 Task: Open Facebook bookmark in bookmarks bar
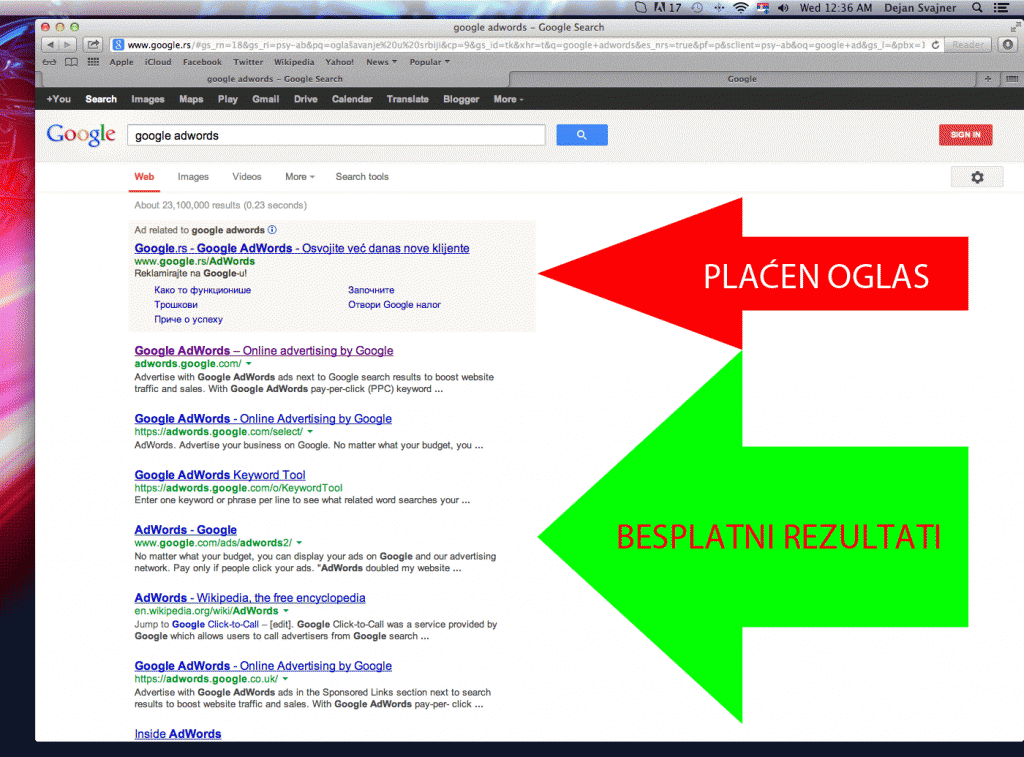point(202,62)
